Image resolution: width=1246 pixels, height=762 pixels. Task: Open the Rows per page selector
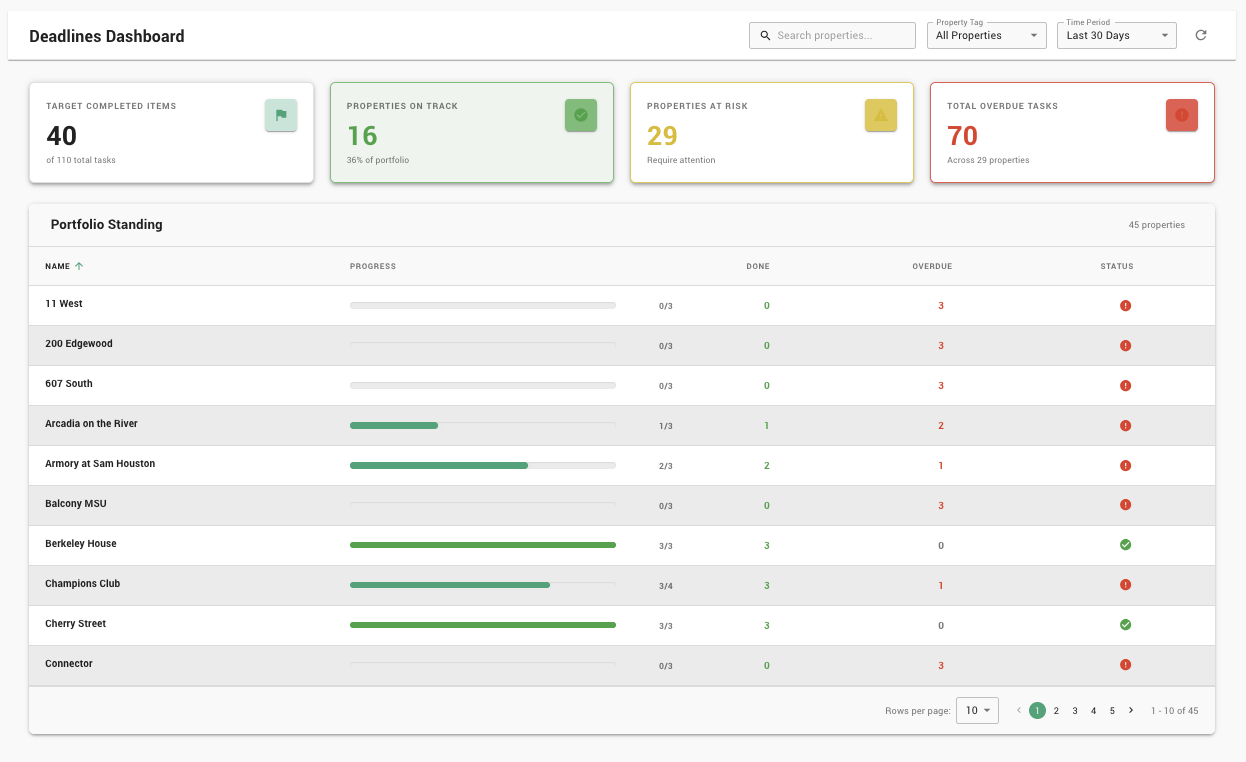click(x=977, y=710)
